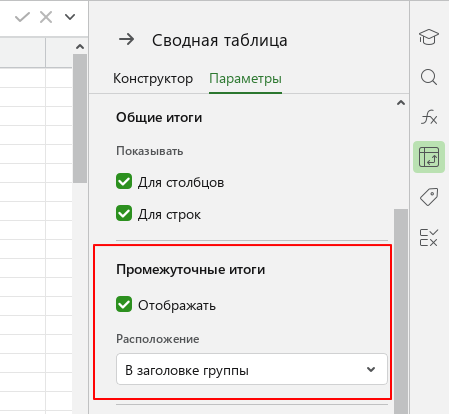The height and width of the screenshot is (414, 449).
Task: Toggle Для строк grand totals checkbox
Action: (x=124, y=213)
